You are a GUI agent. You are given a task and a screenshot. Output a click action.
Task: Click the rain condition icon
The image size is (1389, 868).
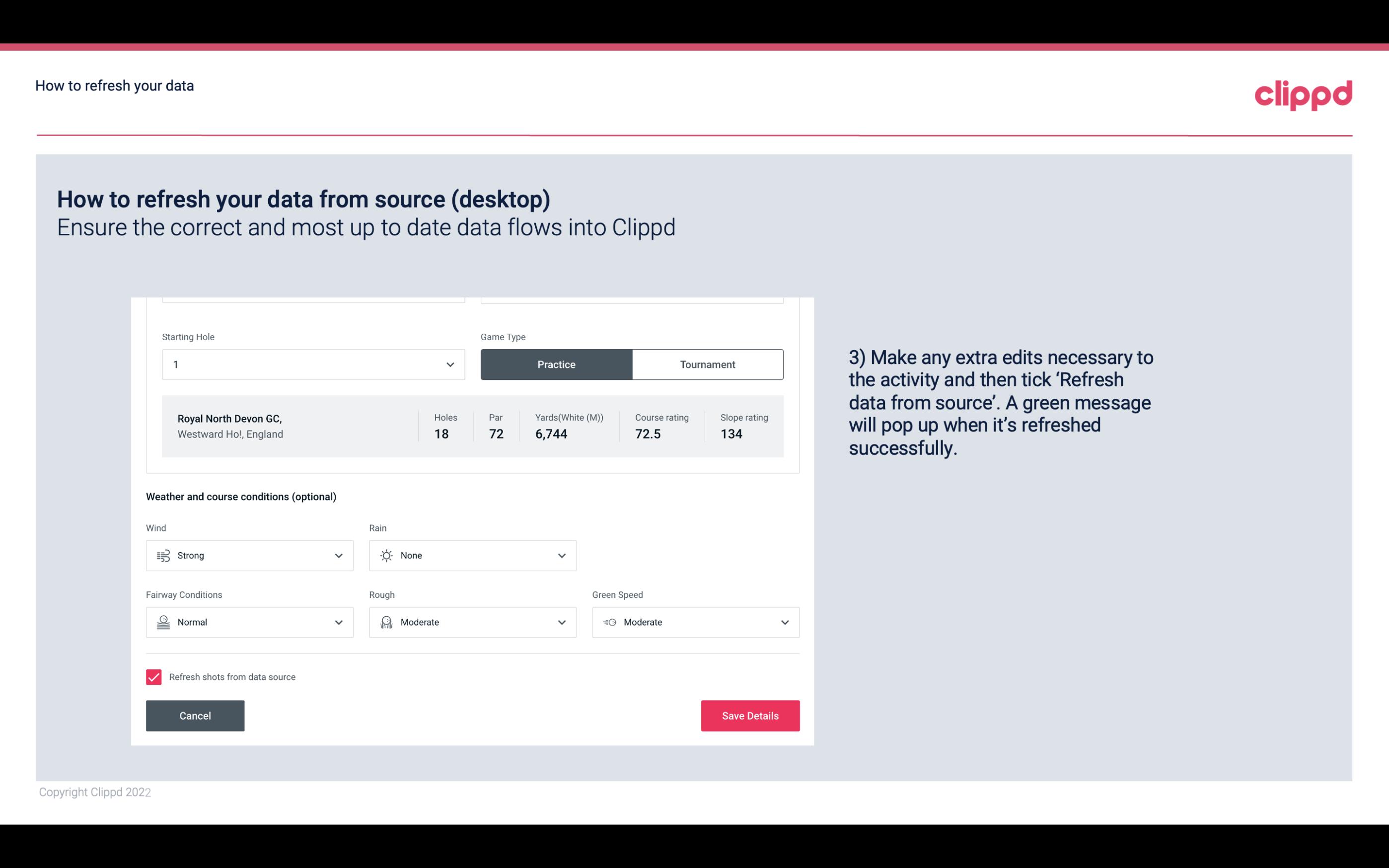(386, 555)
